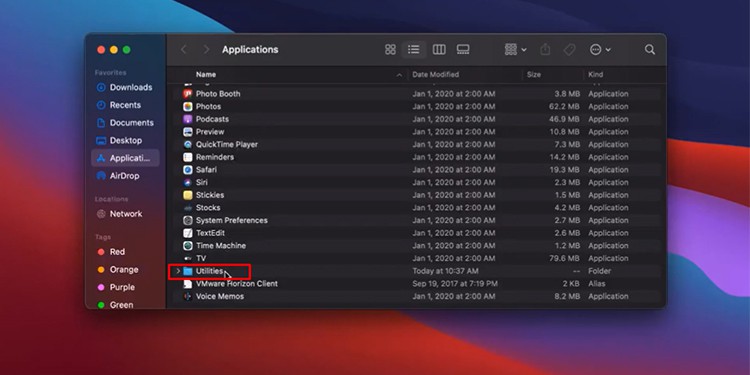Click the Share toolbar icon
750x375 pixels.
click(545, 49)
